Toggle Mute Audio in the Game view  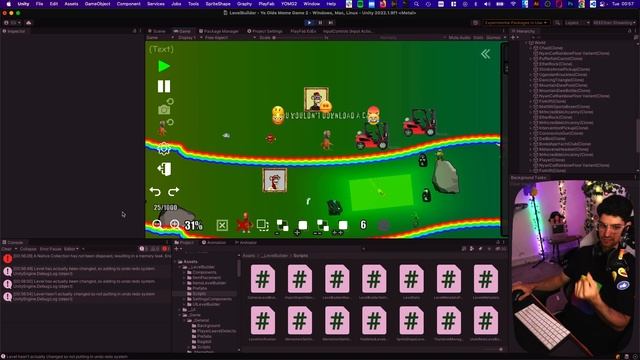tap(460, 38)
